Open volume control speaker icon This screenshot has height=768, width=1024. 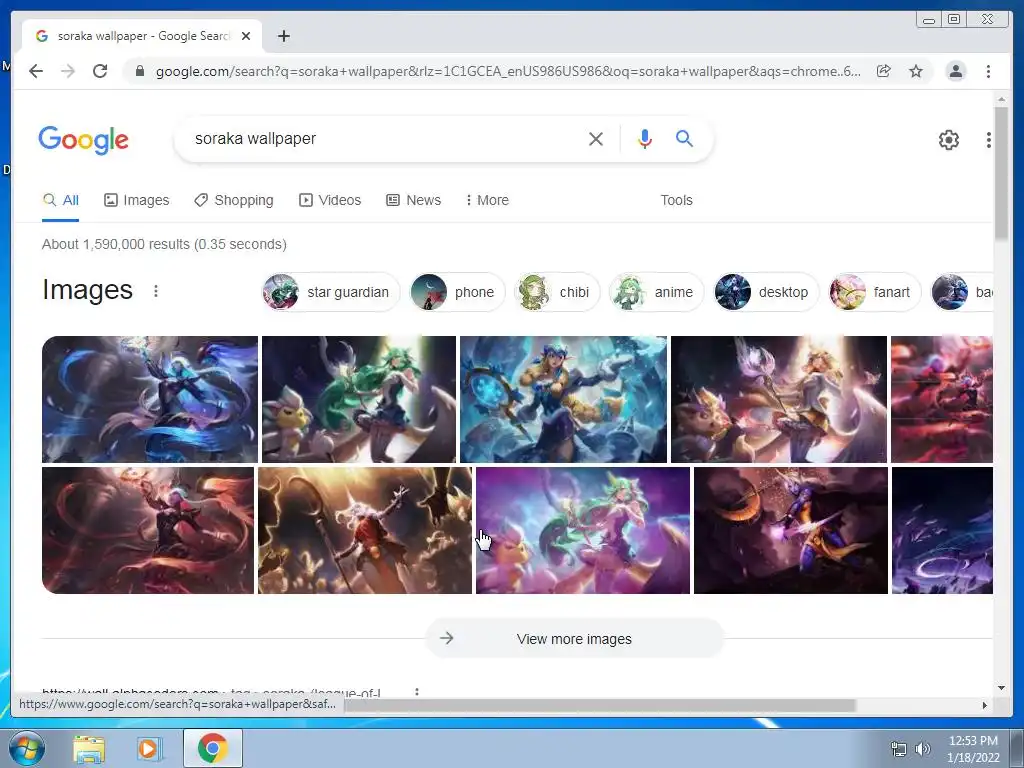click(x=922, y=749)
